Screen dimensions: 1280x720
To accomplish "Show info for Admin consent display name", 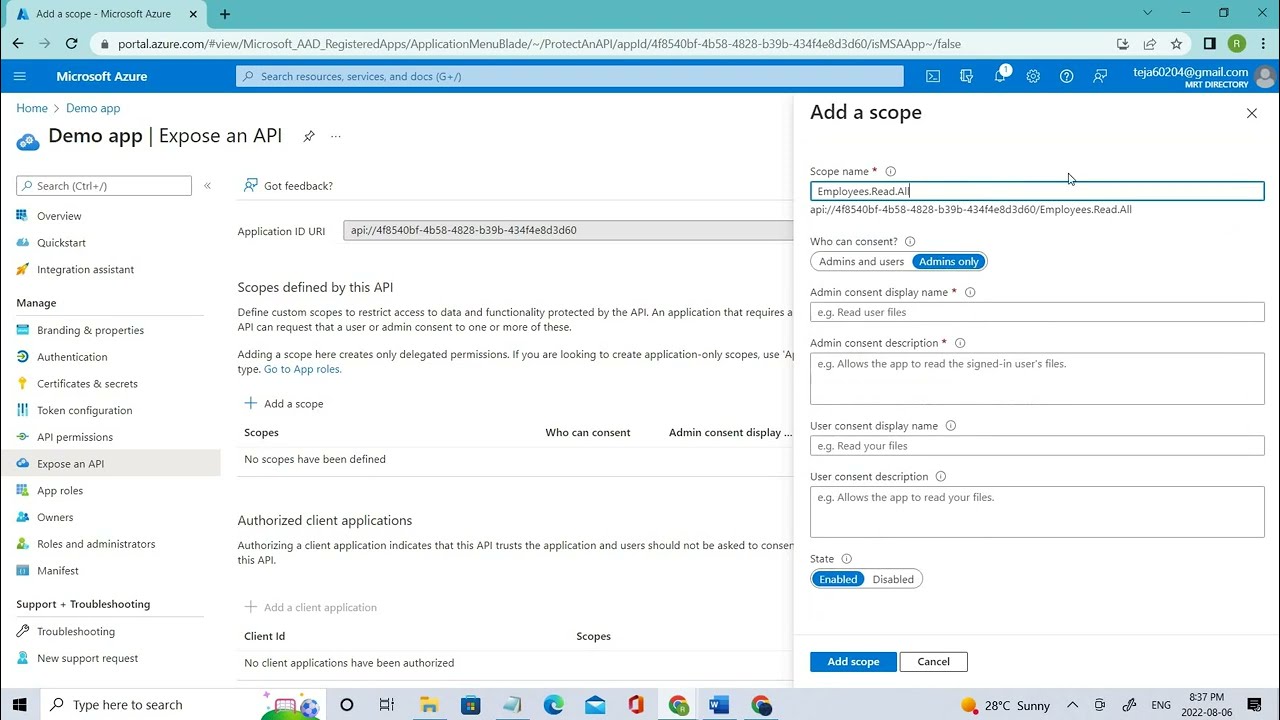I will (970, 292).
